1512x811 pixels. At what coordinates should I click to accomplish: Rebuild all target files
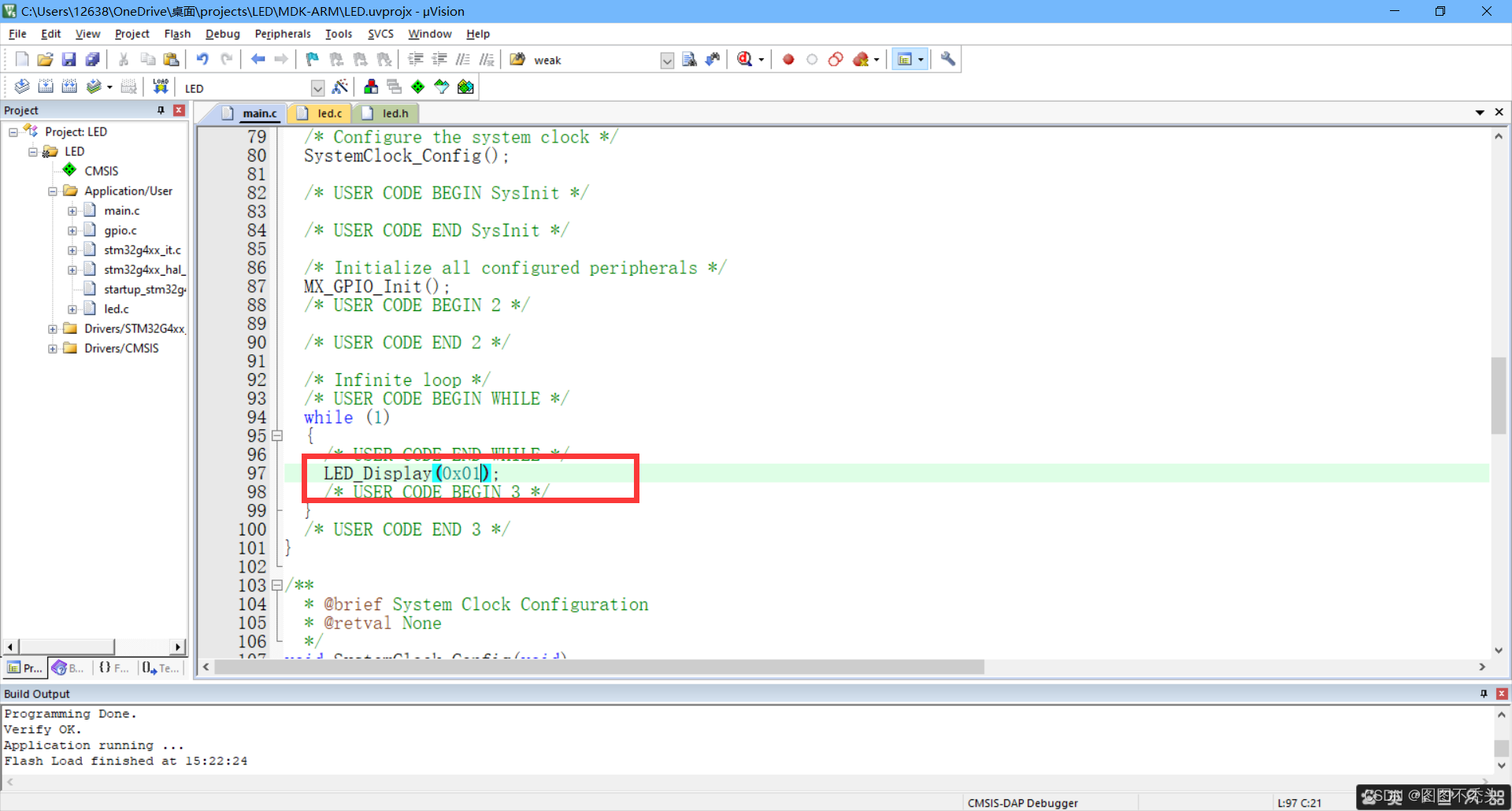tap(69, 86)
